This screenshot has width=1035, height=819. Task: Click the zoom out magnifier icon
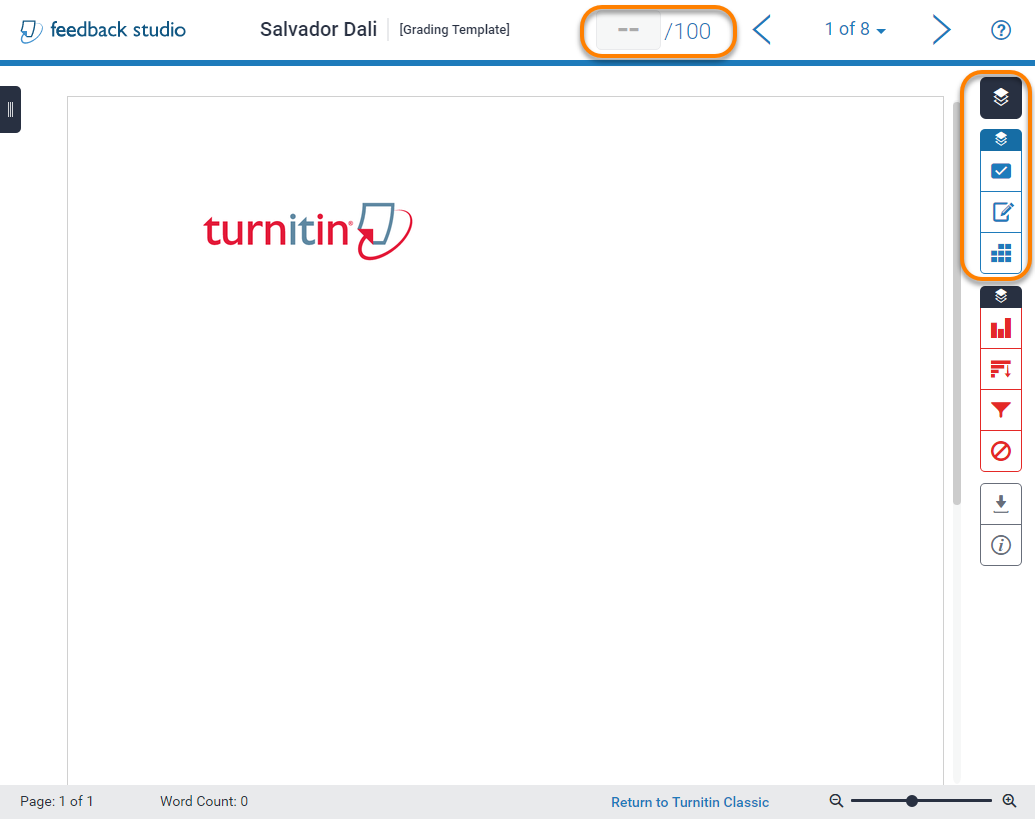[836, 801]
